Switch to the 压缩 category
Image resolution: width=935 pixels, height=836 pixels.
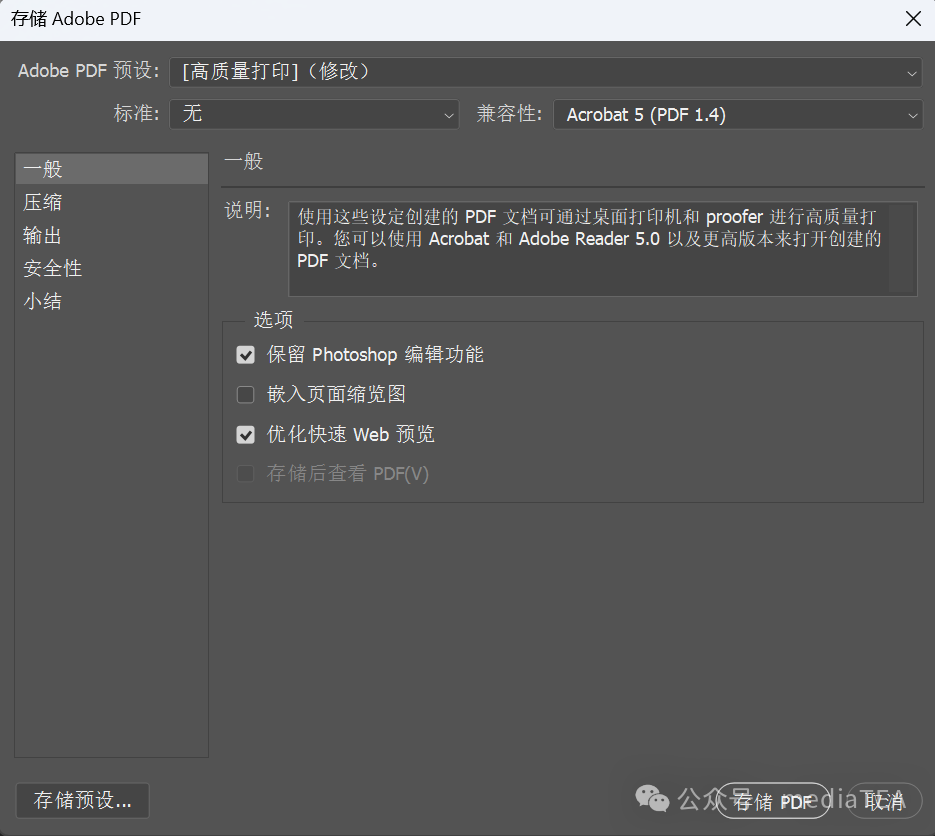(112, 202)
